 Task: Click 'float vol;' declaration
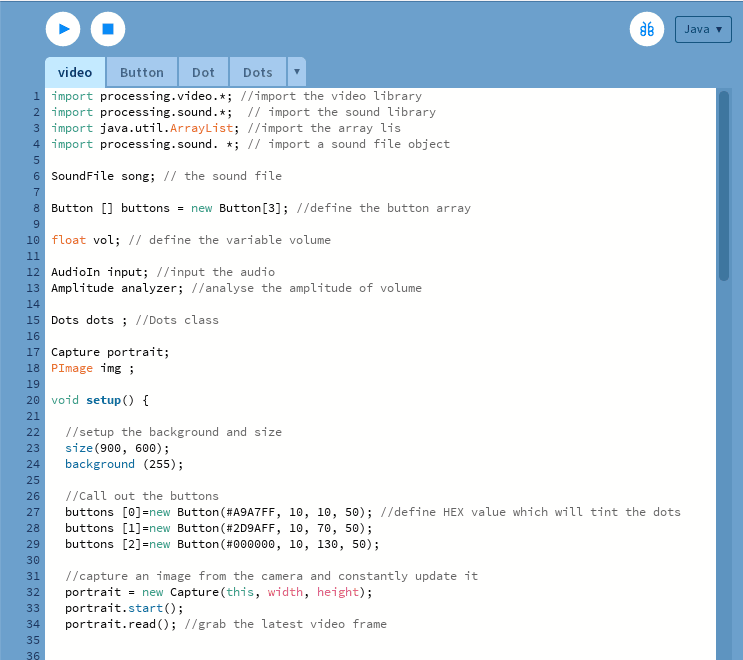pos(85,240)
